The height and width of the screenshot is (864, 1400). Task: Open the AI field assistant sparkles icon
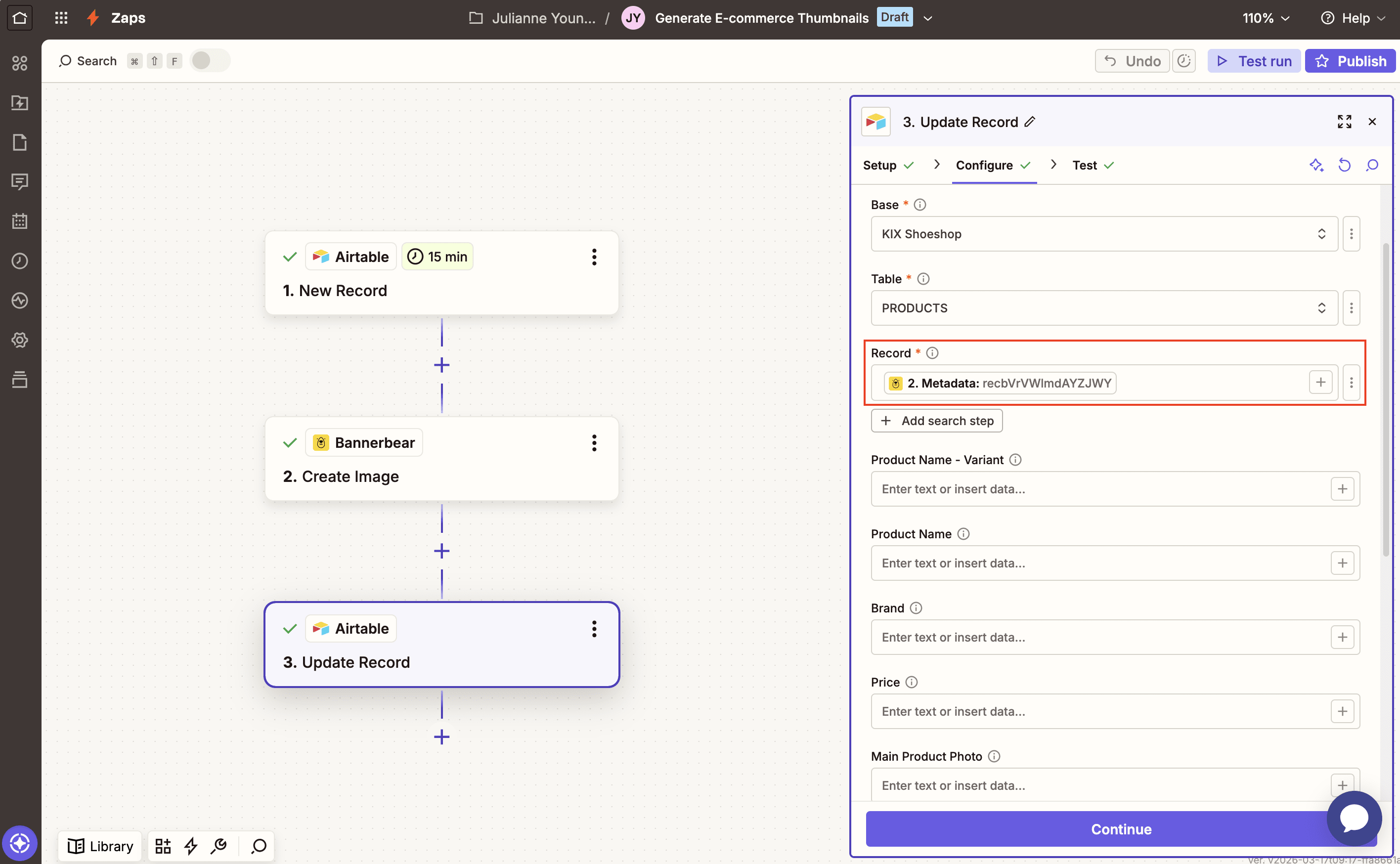tap(1317, 165)
